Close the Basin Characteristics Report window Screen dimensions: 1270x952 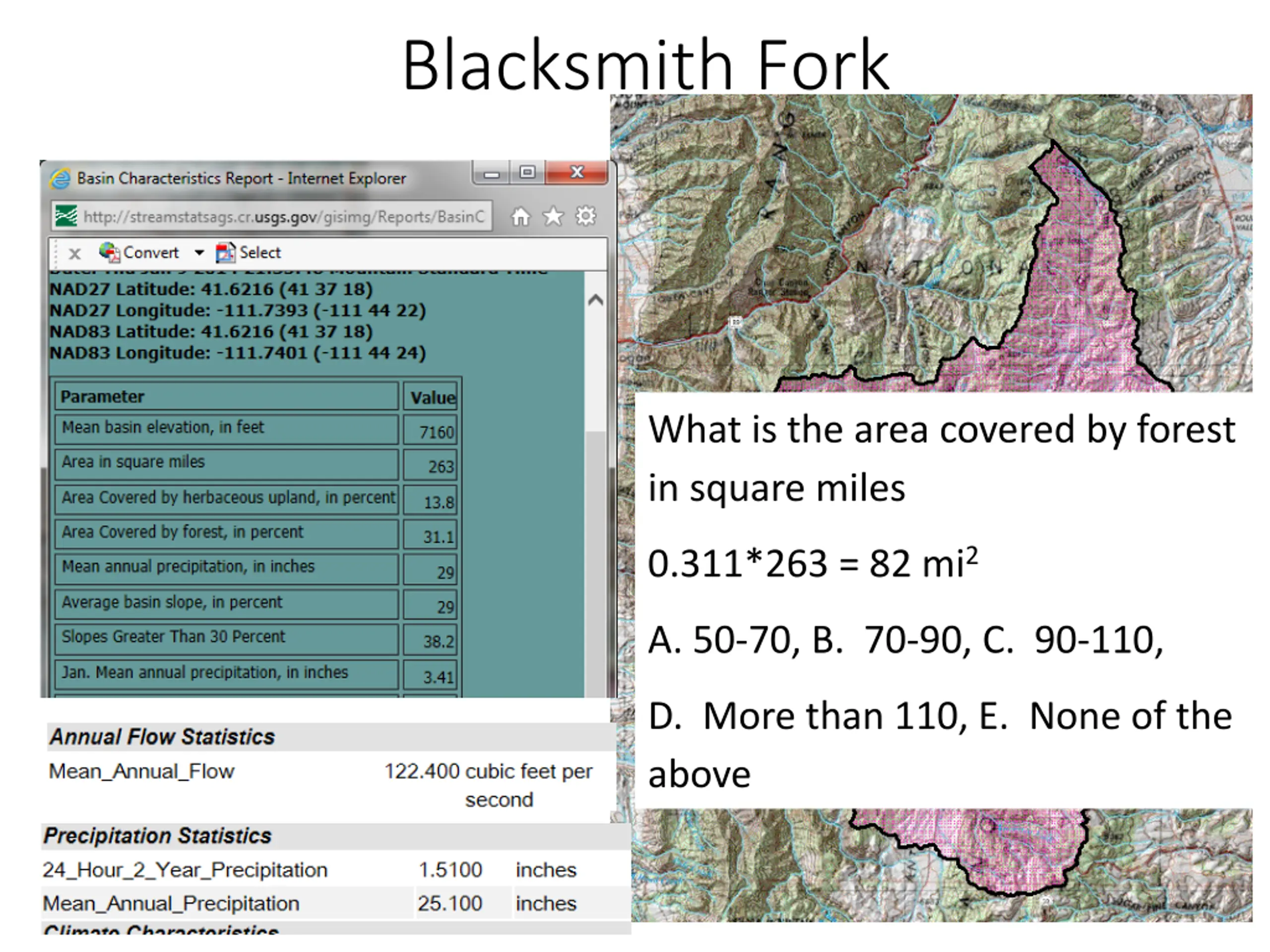pyautogui.click(x=577, y=172)
